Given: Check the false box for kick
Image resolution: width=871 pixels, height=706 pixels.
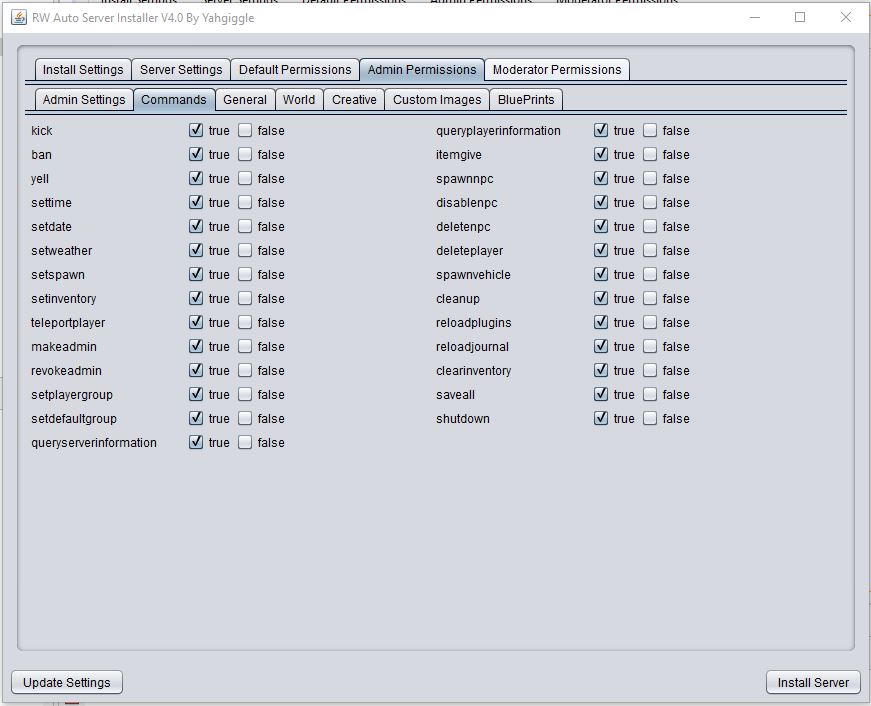Looking at the screenshot, I should pyautogui.click(x=245, y=130).
